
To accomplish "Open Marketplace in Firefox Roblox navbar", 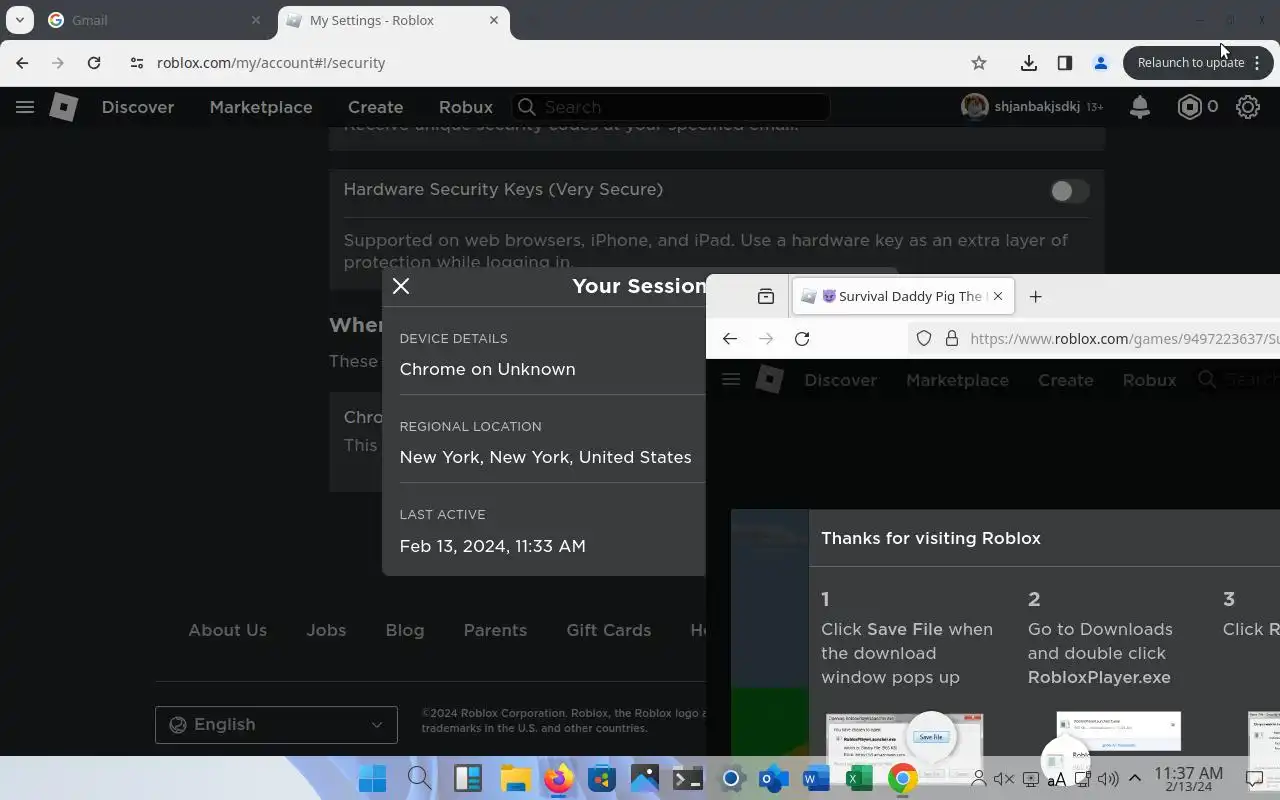I will (x=957, y=380).
